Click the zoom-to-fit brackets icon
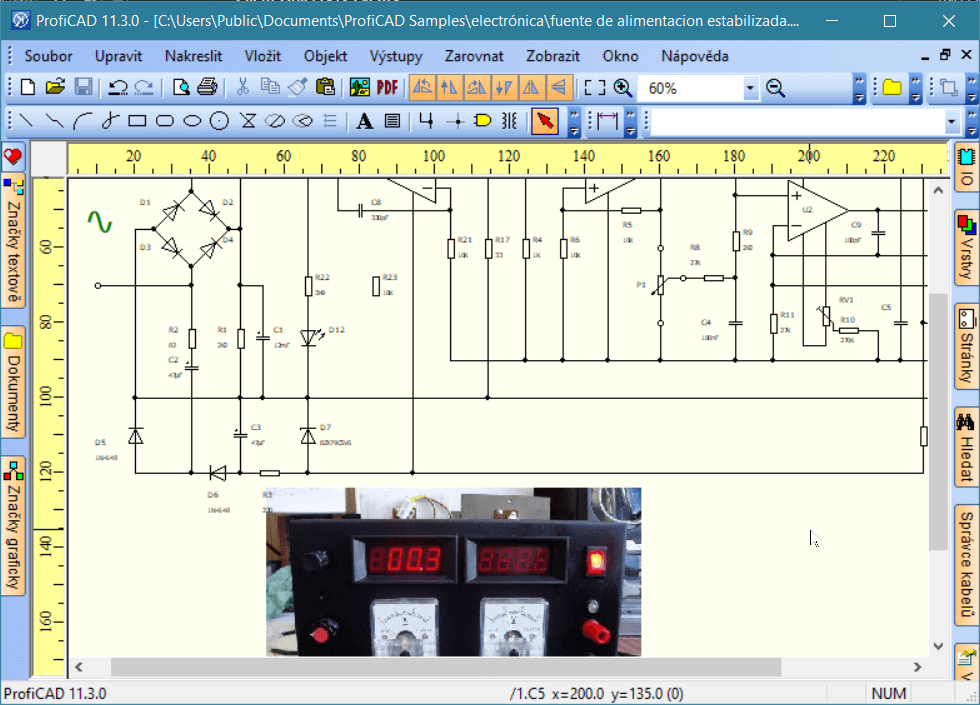 pos(594,88)
